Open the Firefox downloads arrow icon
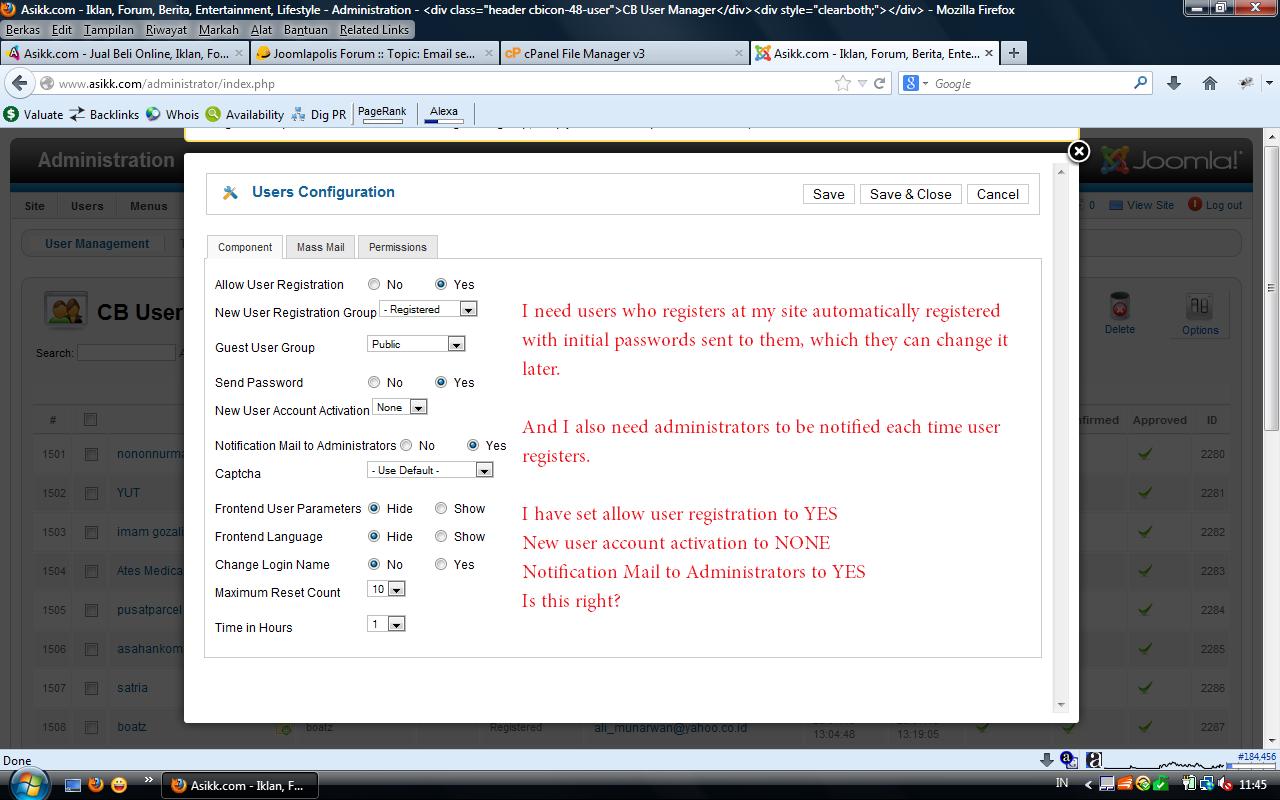Screen dimensions: 1280x800 1174,83
